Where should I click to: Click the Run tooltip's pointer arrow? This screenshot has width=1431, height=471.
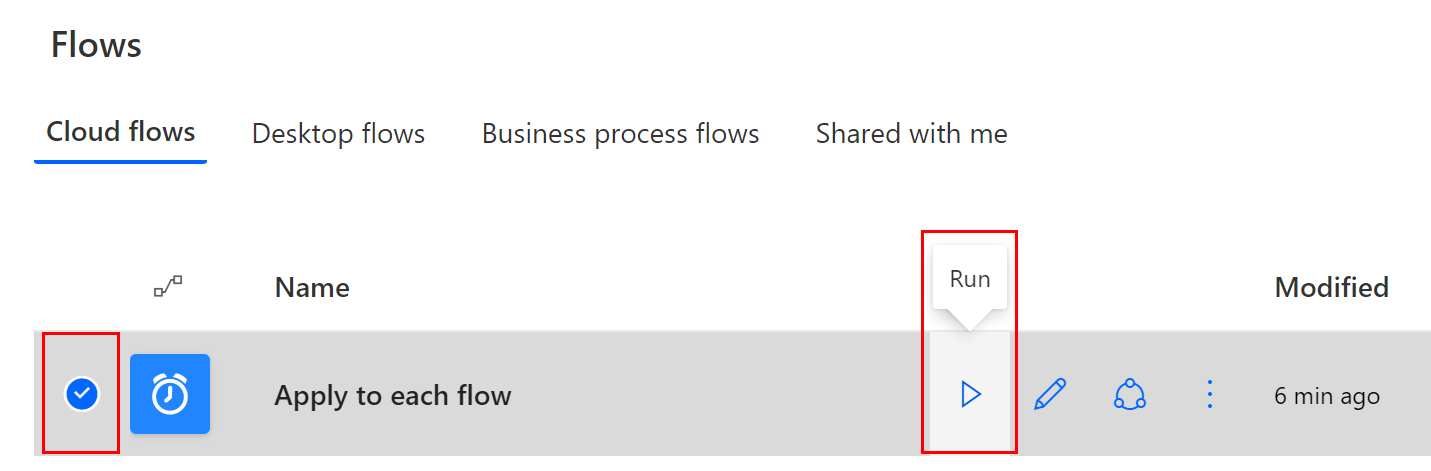[x=970, y=320]
